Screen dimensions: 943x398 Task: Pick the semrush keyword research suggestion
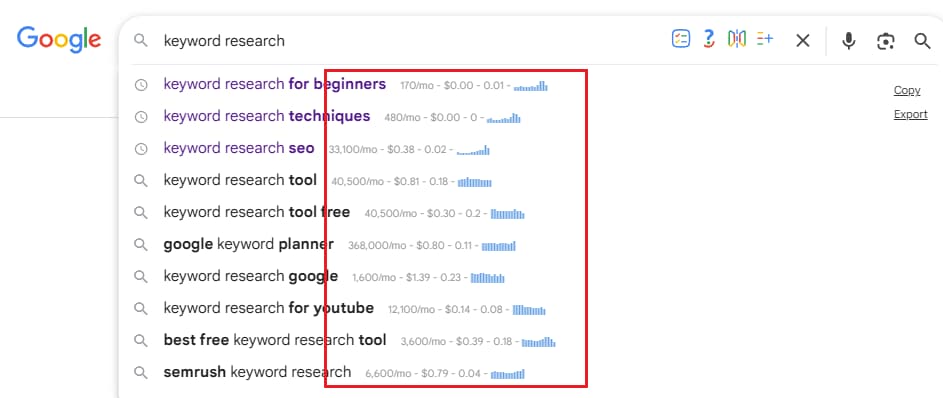[257, 372]
